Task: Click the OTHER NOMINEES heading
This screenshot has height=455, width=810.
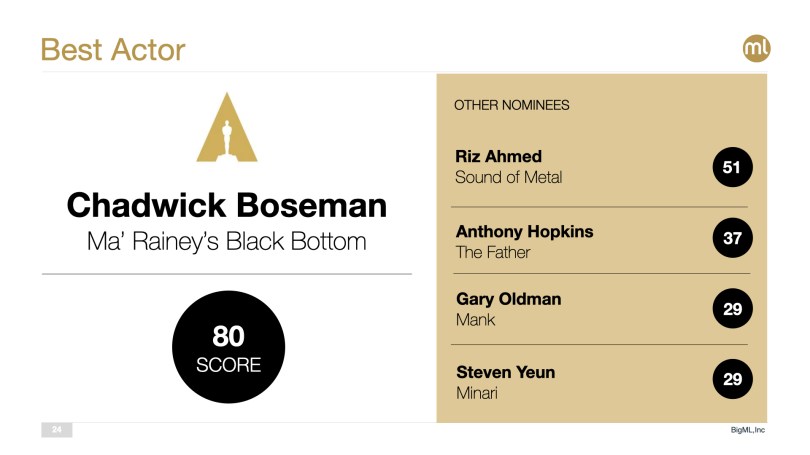Action: pyautogui.click(x=512, y=105)
